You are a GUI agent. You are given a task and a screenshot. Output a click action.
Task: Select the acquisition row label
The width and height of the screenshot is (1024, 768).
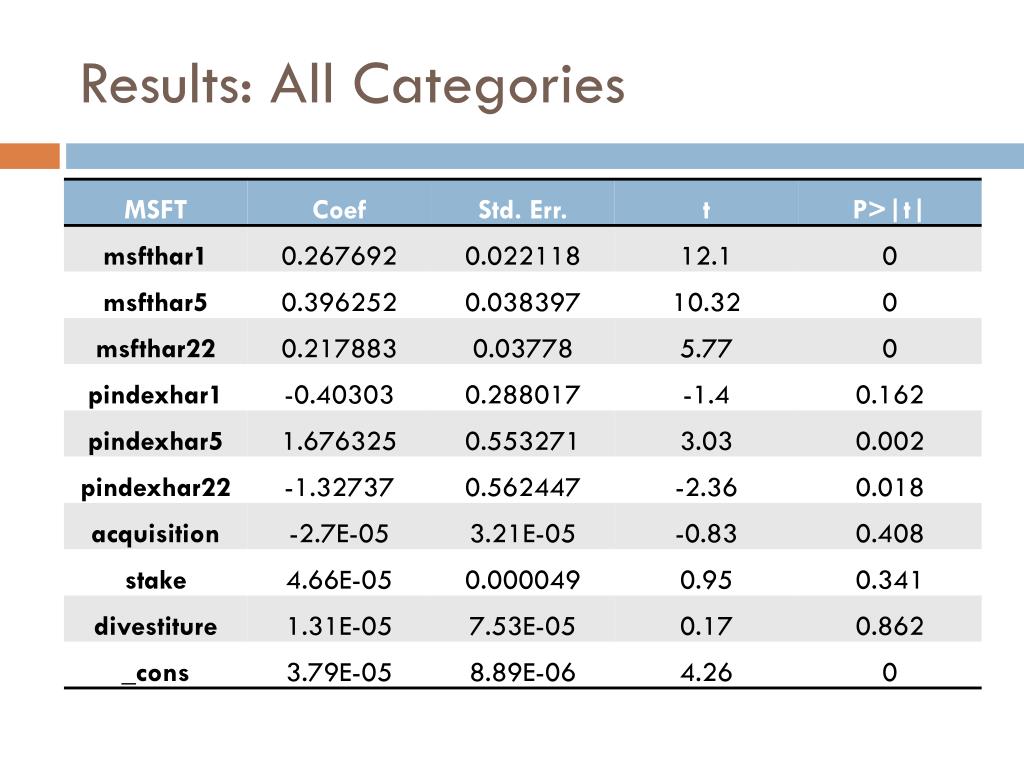155,535
